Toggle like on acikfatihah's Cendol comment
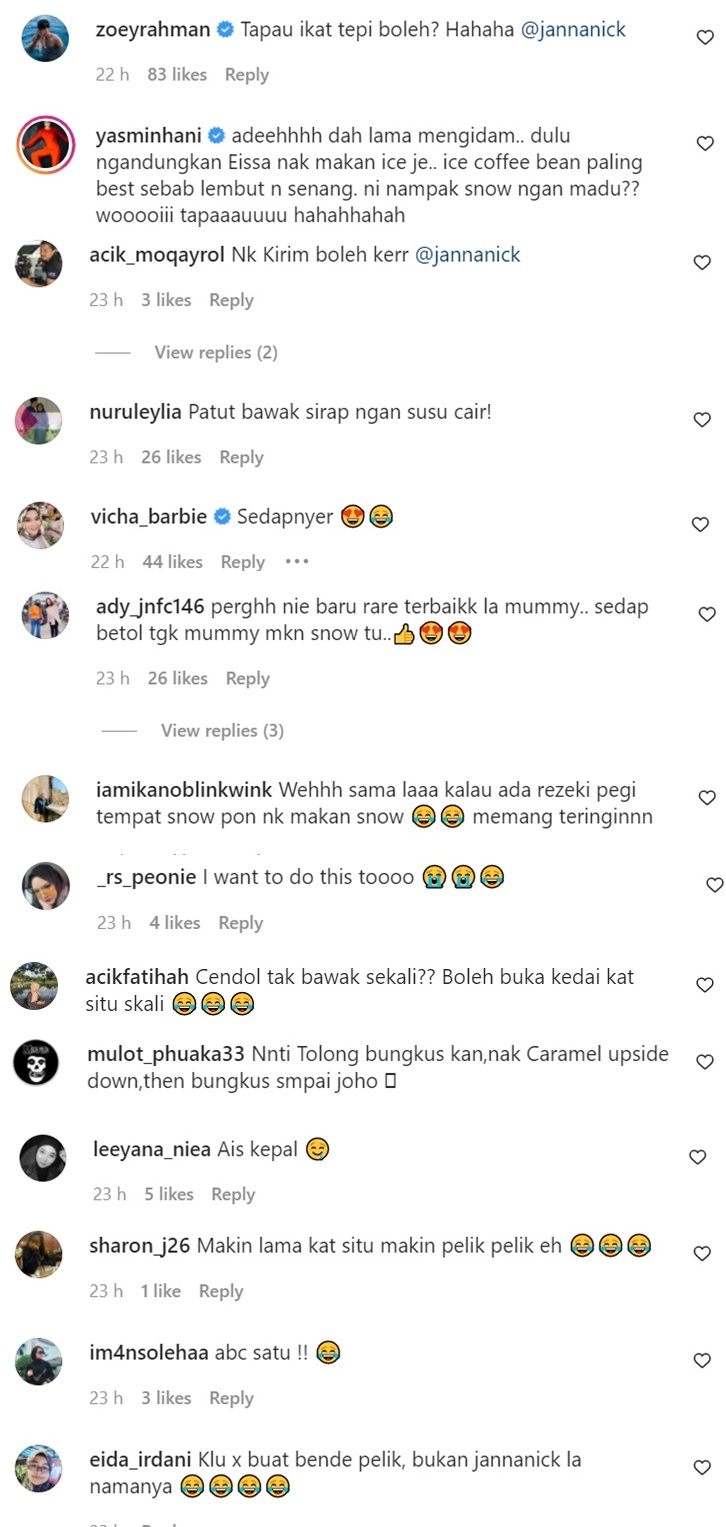This screenshot has width=726, height=1527. (x=704, y=985)
